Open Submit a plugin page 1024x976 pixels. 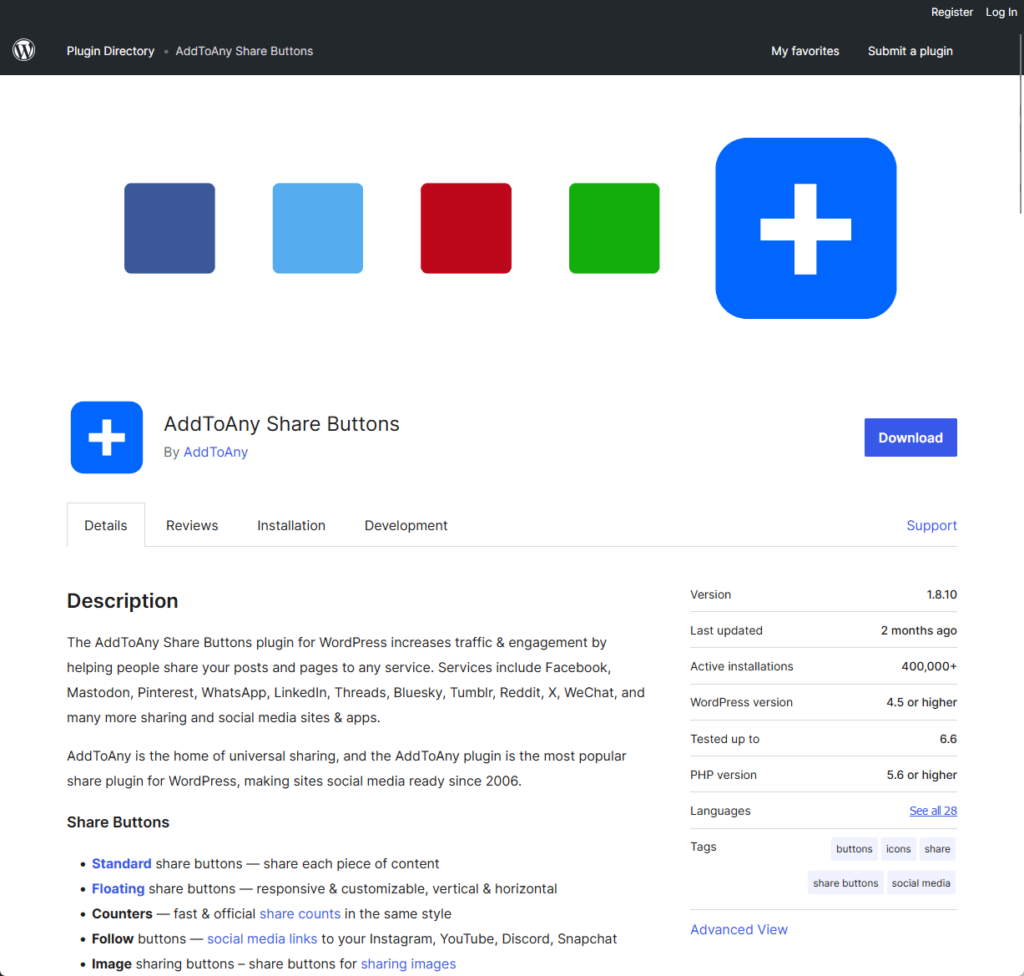click(x=910, y=51)
